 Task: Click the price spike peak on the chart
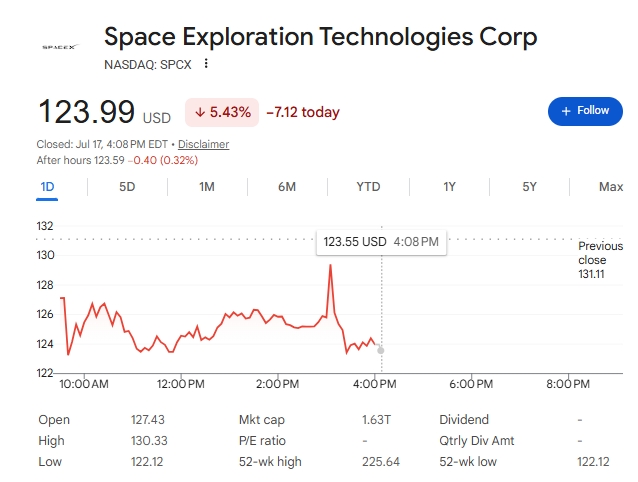pos(330,265)
